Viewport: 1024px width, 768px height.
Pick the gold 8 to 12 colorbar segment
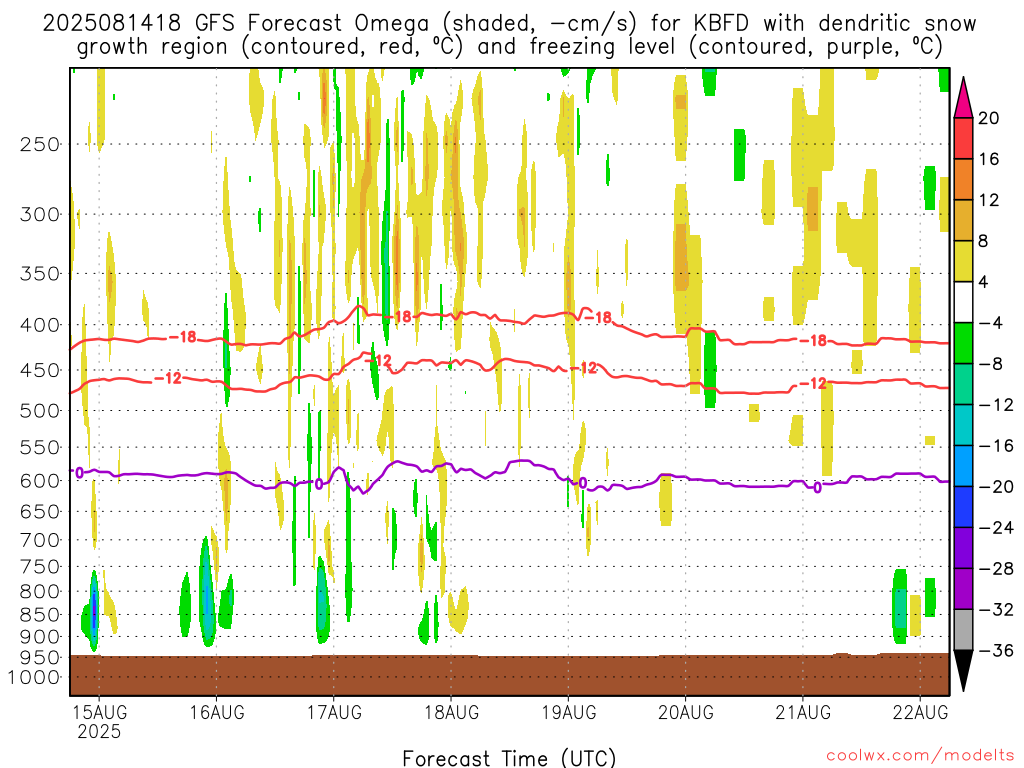coord(963,221)
